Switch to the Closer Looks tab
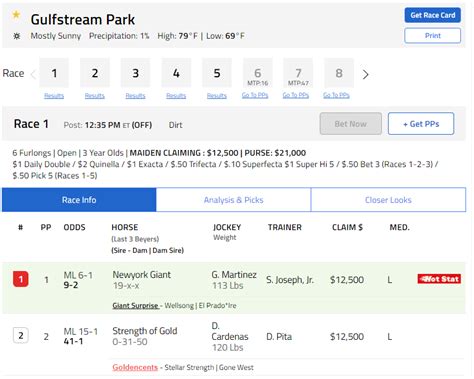This screenshot has width=474, height=379. [388, 200]
